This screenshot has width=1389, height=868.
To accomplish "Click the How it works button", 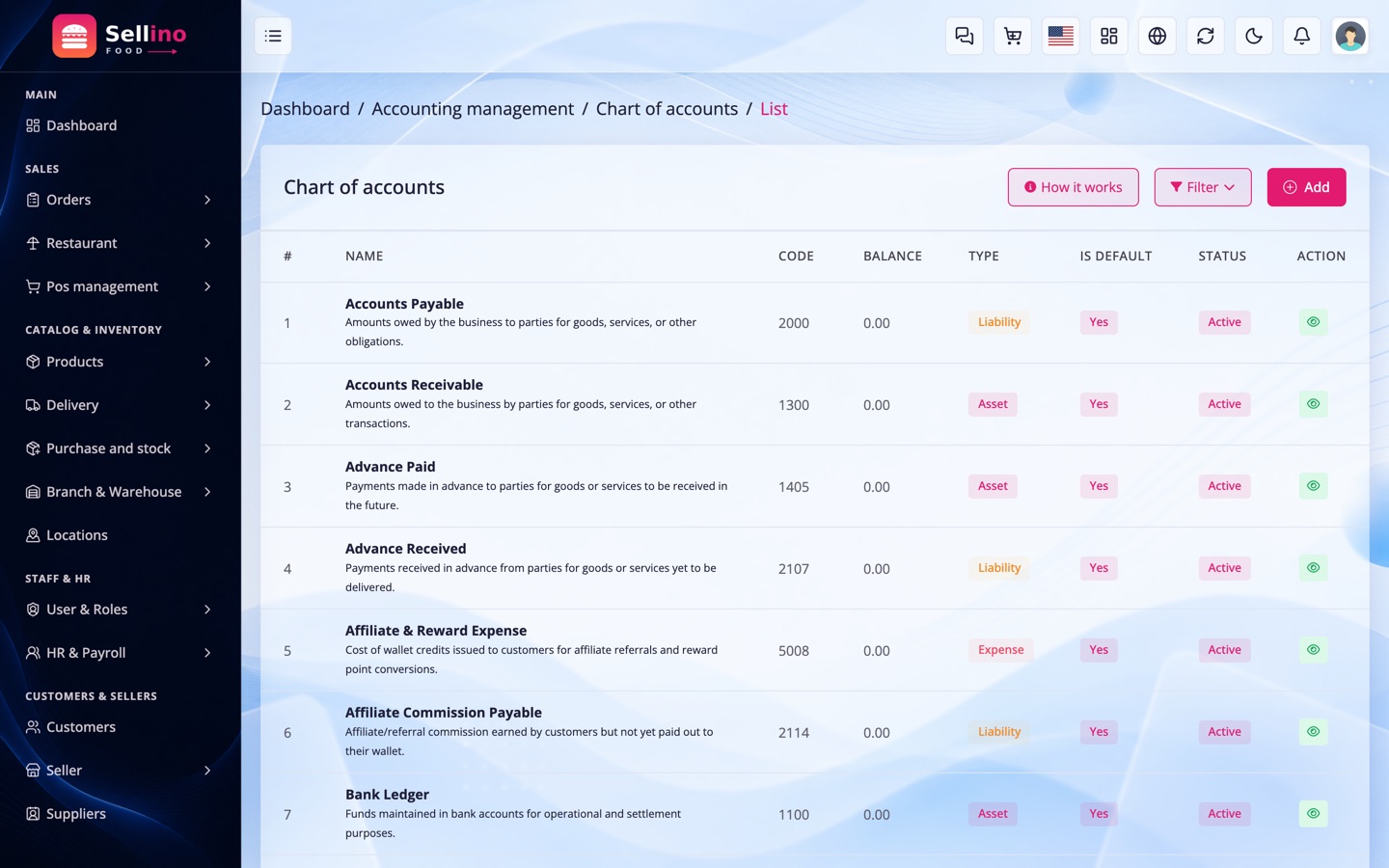I will click(x=1074, y=187).
